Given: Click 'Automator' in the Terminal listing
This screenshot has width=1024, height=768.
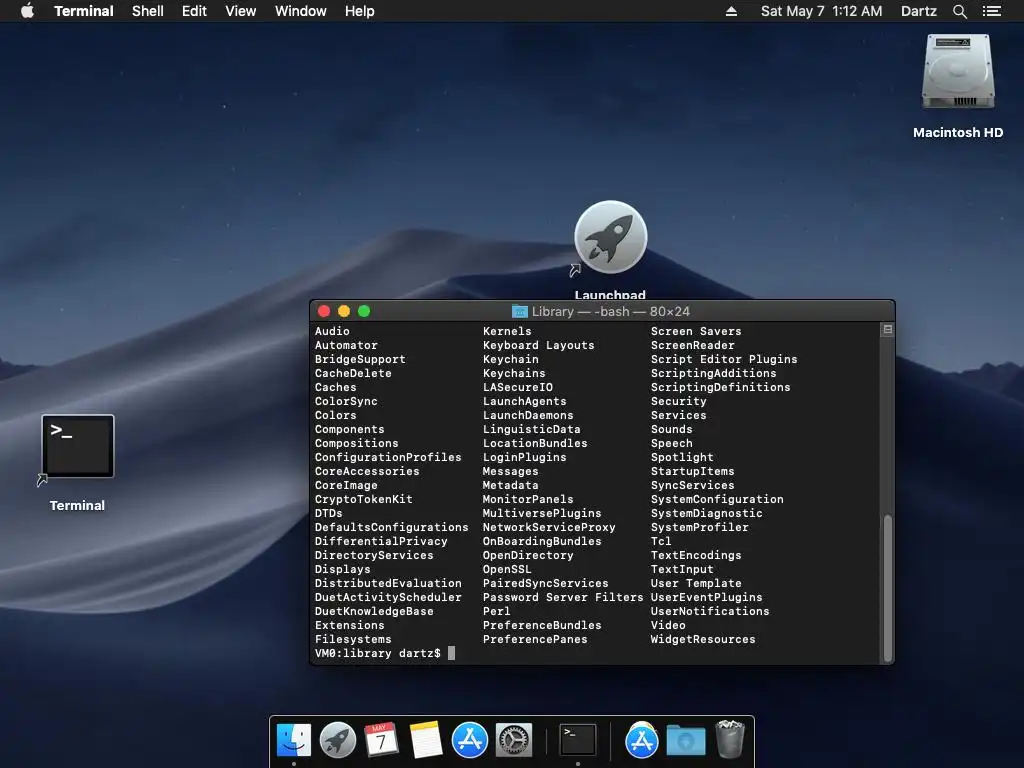Looking at the screenshot, I should tap(346, 345).
